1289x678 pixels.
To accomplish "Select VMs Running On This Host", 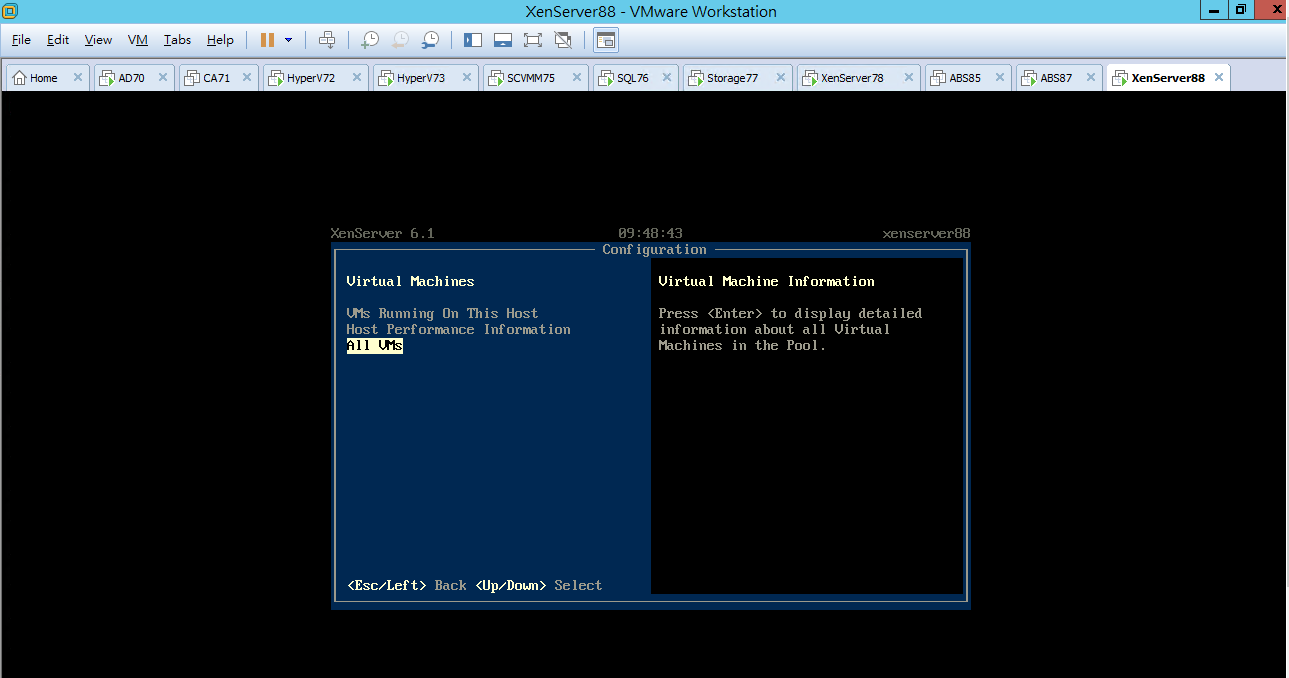I will pyautogui.click(x=442, y=314).
